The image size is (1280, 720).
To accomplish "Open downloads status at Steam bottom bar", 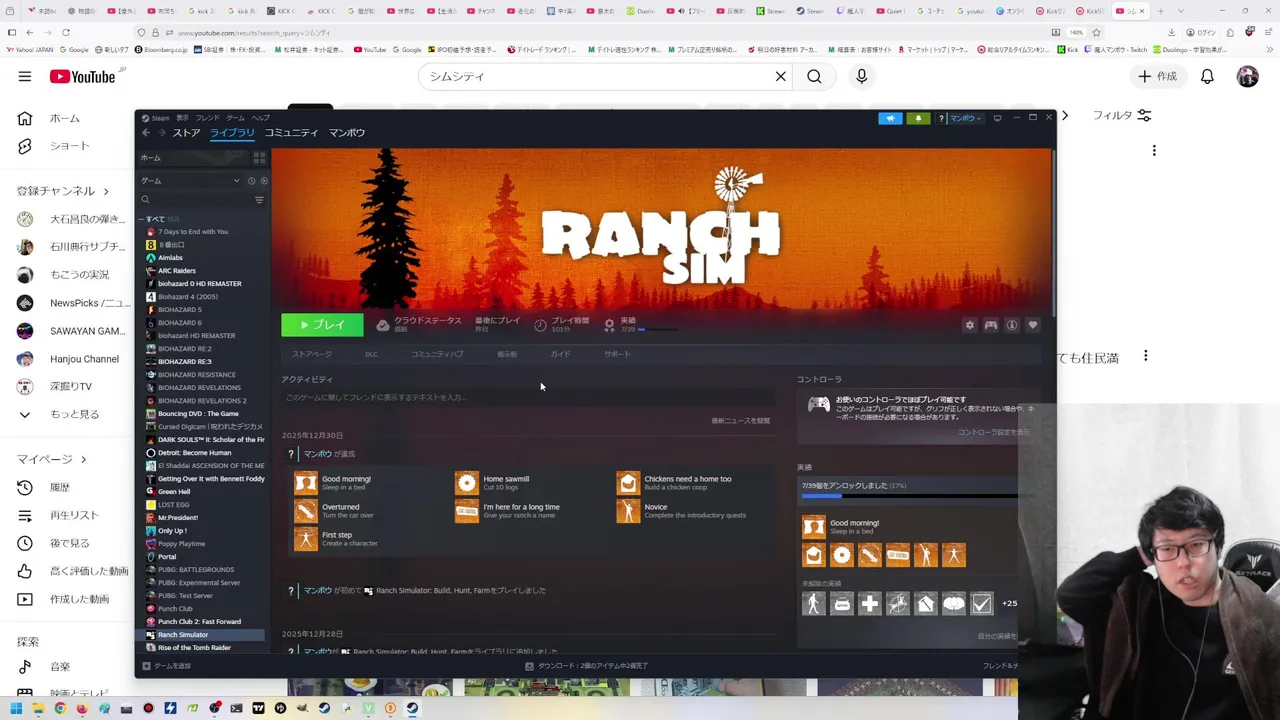I will pos(587,666).
